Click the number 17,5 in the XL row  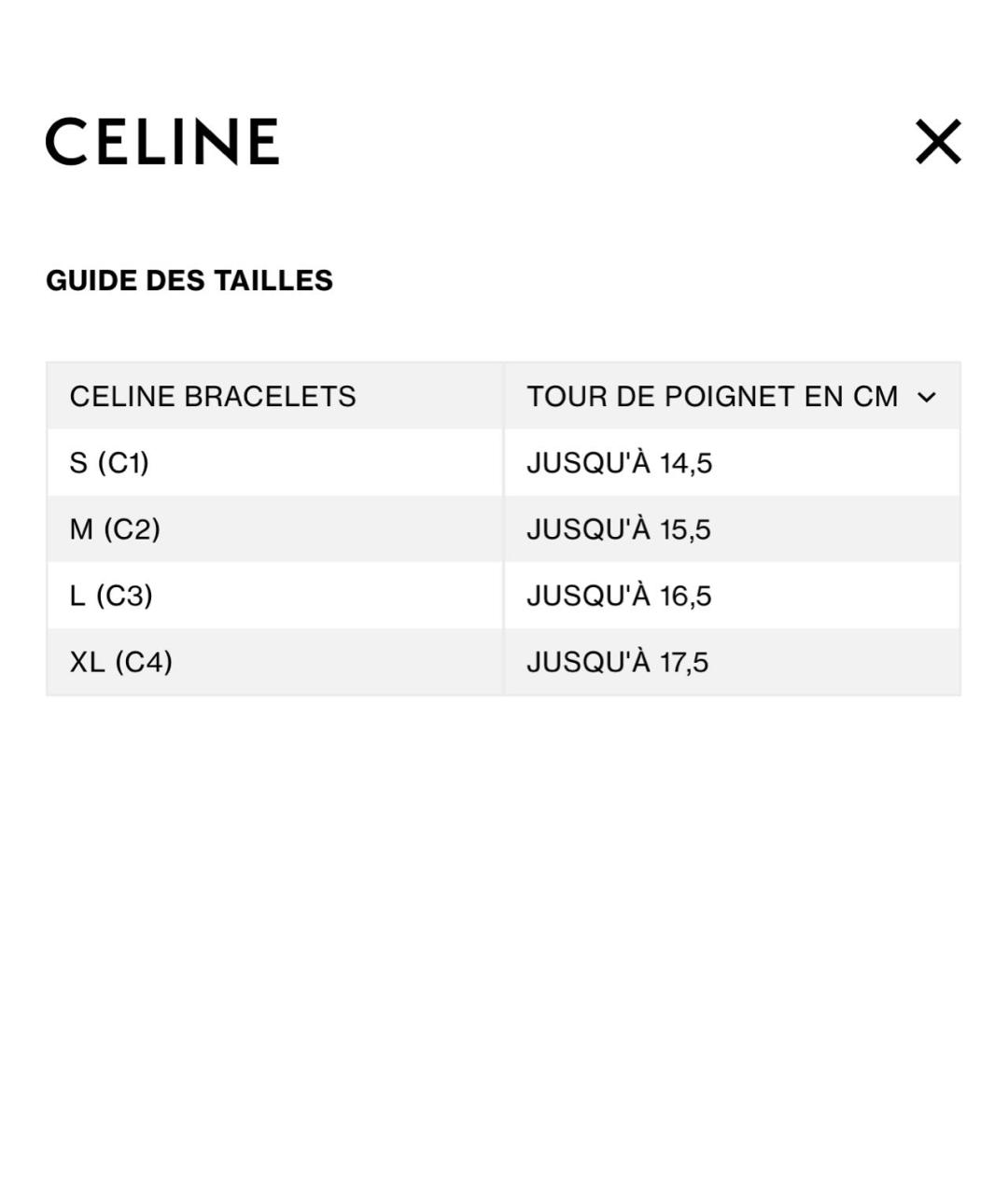point(684,662)
